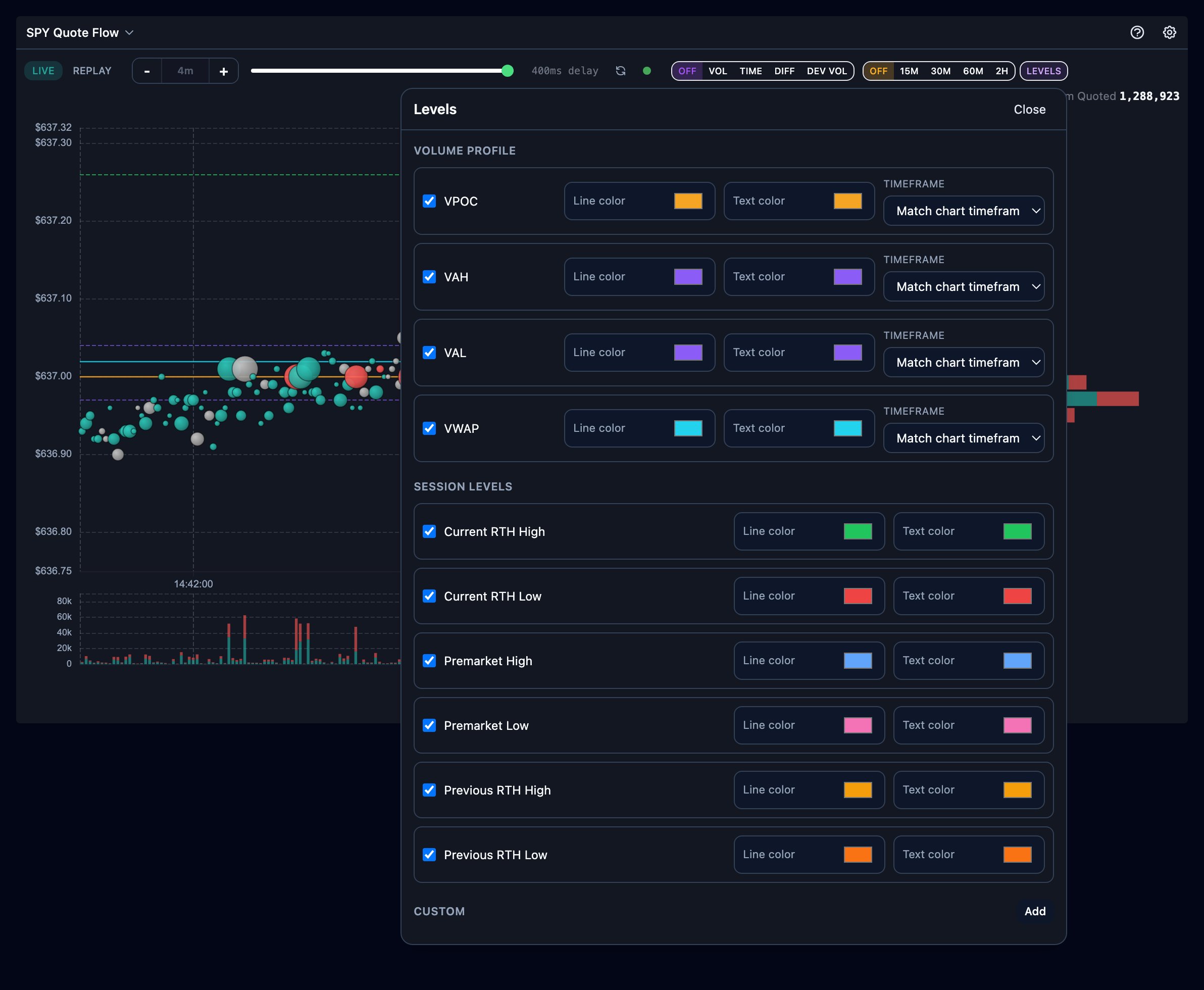Uncheck the VPOC checkbox

point(429,201)
